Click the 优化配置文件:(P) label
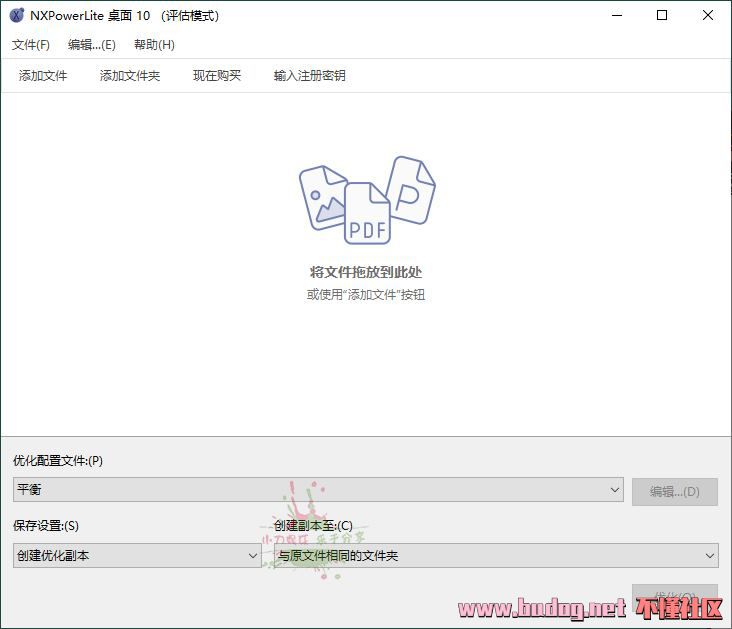The height and width of the screenshot is (629, 732). 58,461
